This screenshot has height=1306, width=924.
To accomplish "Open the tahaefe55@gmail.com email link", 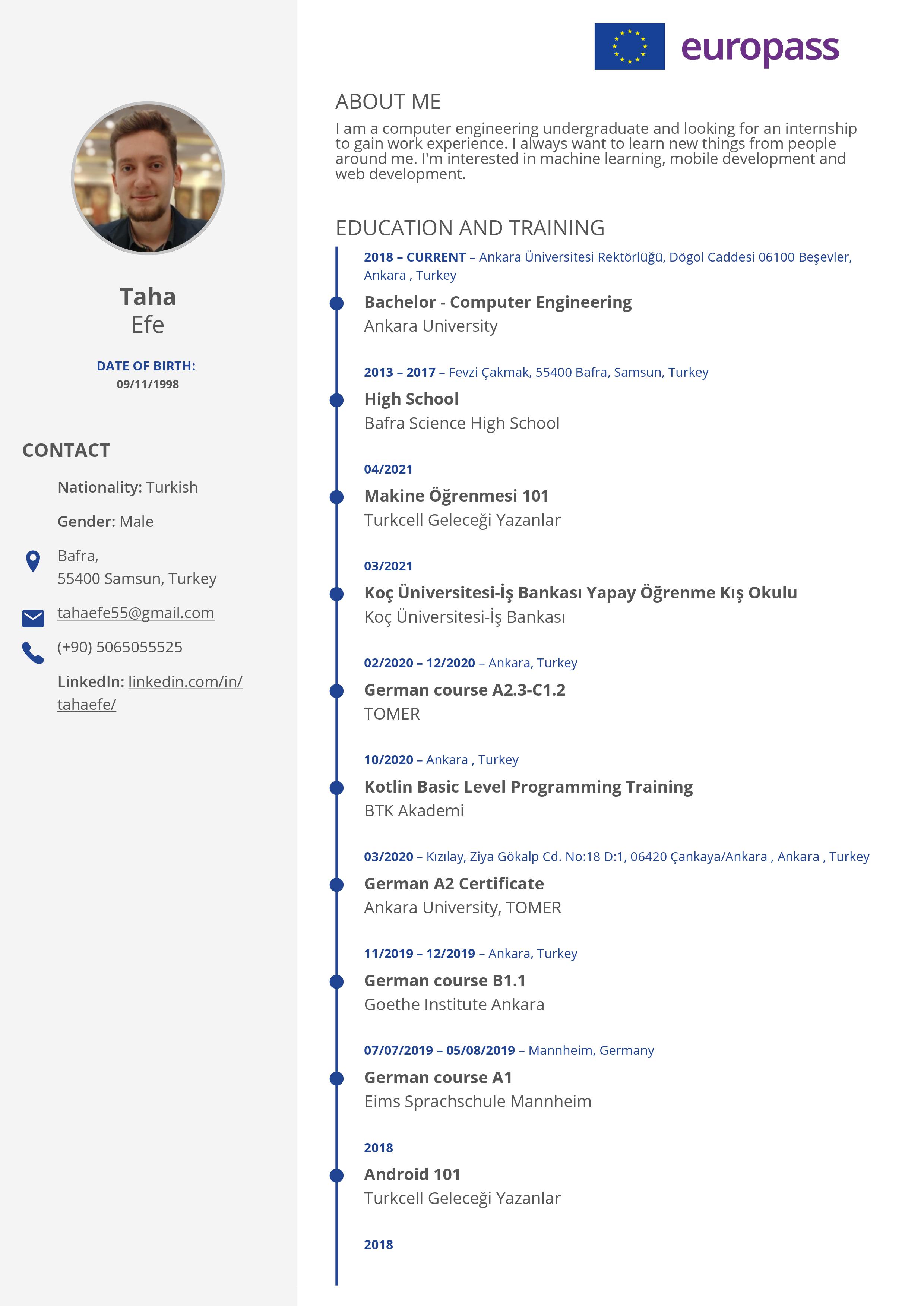I will click(136, 613).
